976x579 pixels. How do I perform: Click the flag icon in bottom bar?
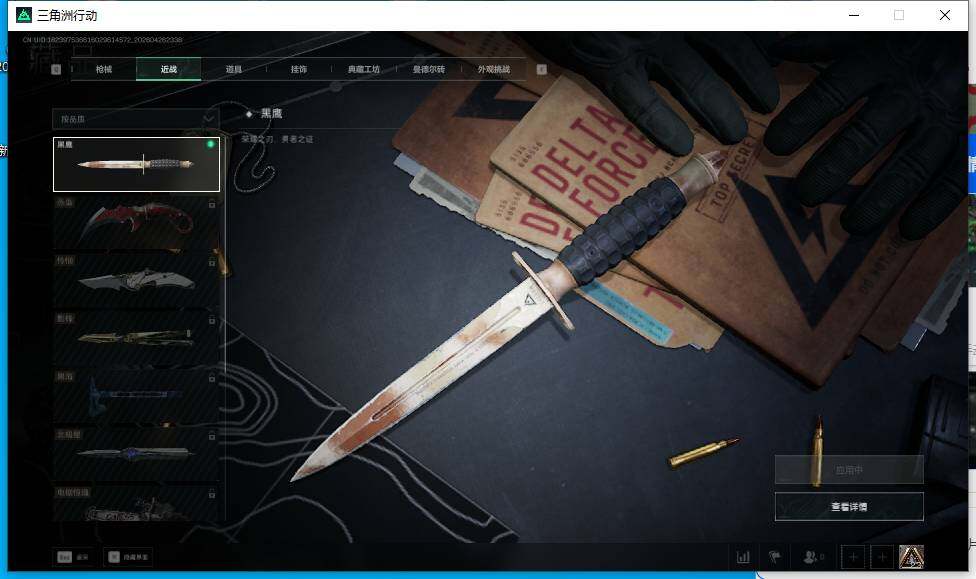[774, 557]
